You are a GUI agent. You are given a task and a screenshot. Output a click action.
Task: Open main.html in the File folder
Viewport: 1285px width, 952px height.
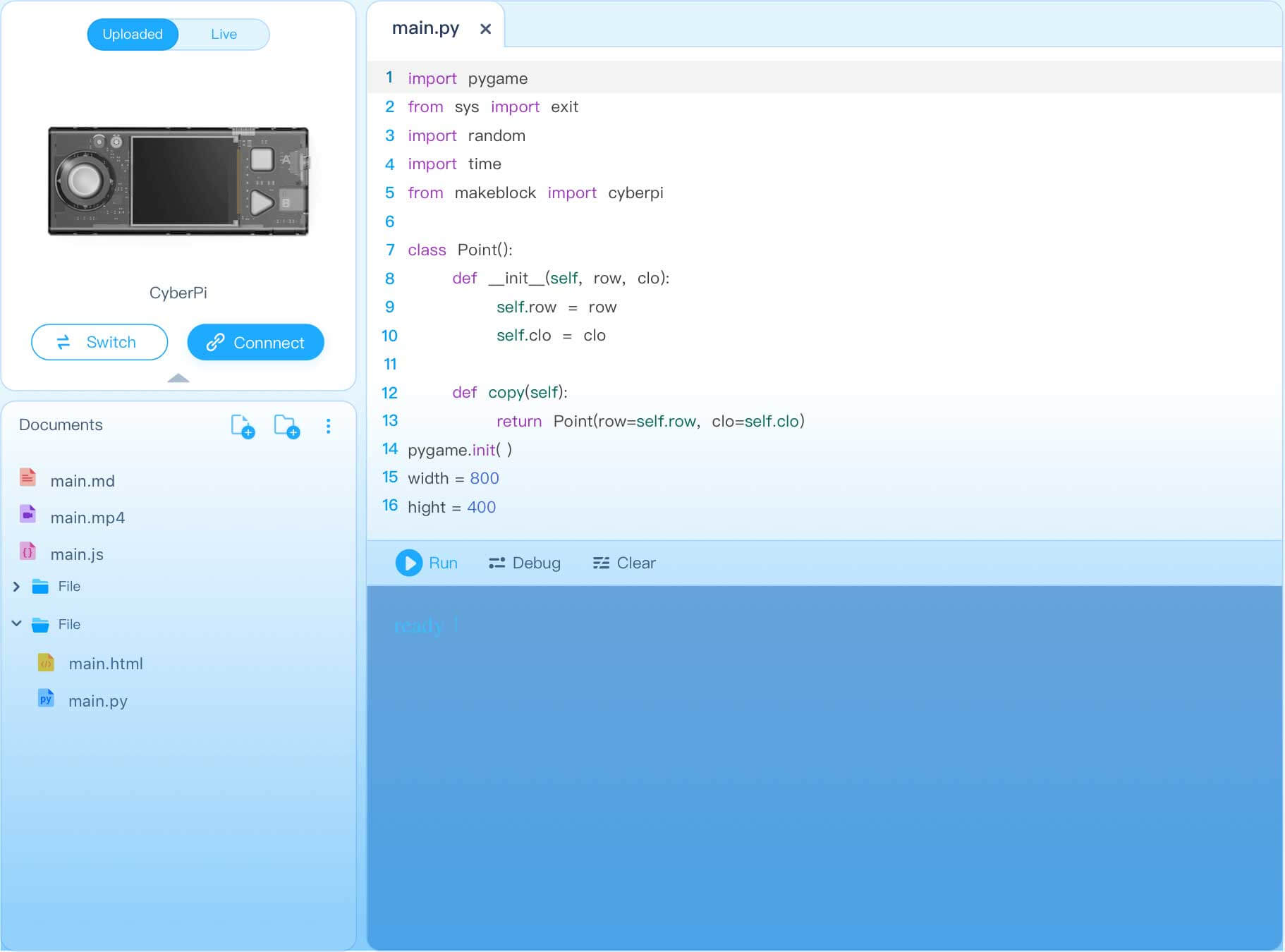pyautogui.click(x=106, y=664)
